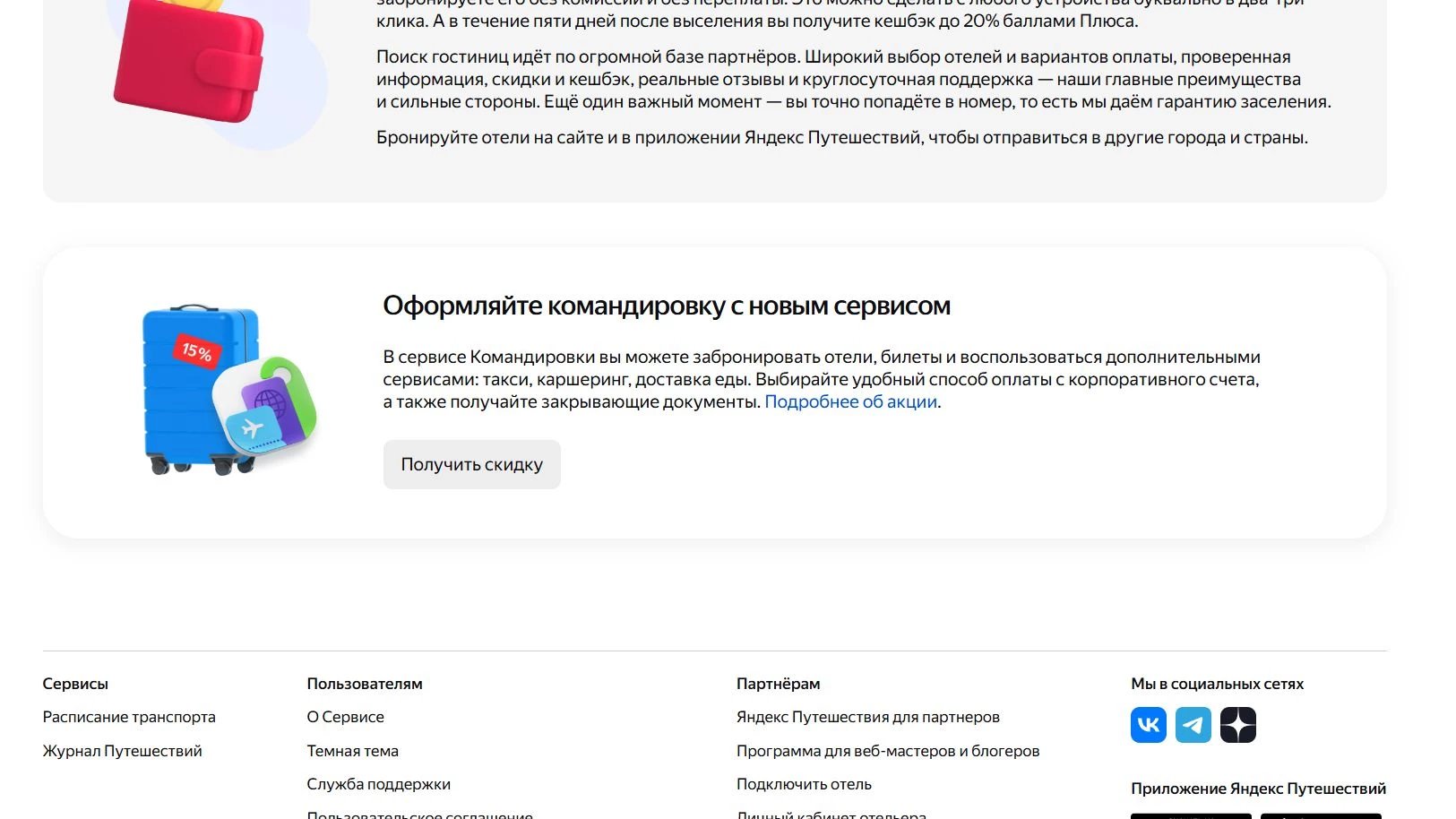The image size is (1456, 819).
Task: Click the 'Партнёрам' footer heading
Action: [x=778, y=683]
